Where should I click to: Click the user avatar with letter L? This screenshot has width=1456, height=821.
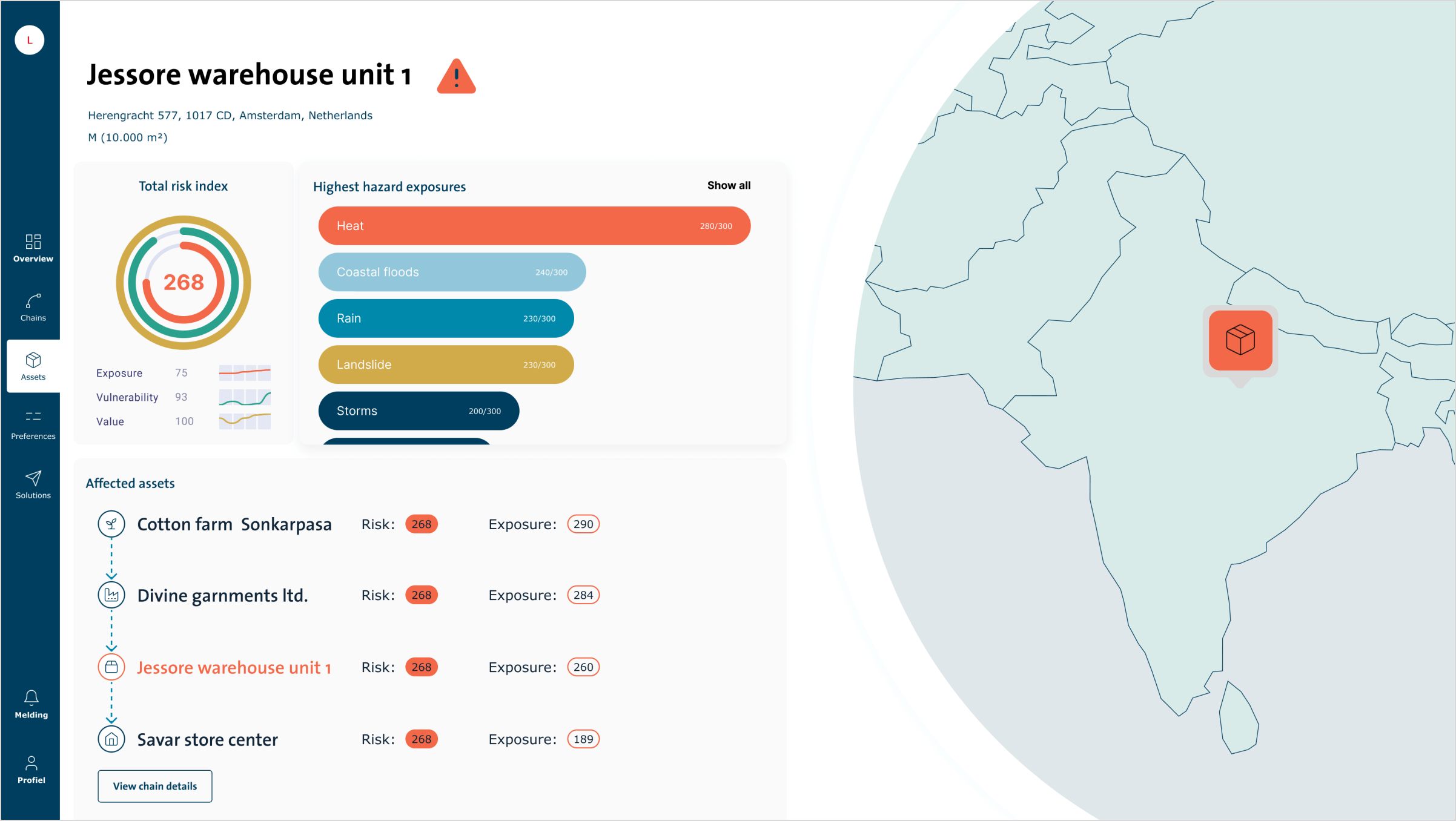click(30, 41)
